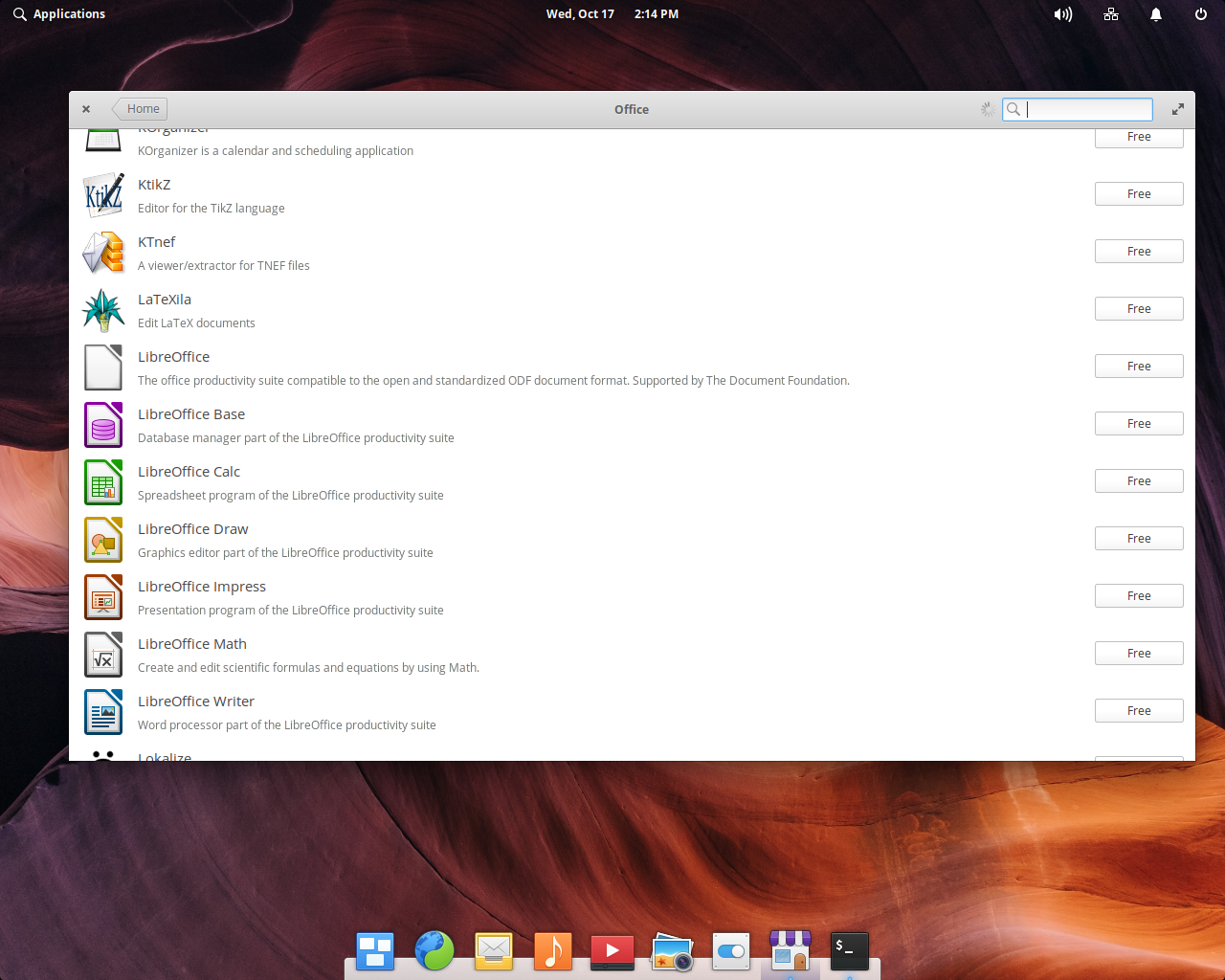Go back to Home
The image size is (1225, 980).
(141, 109)
